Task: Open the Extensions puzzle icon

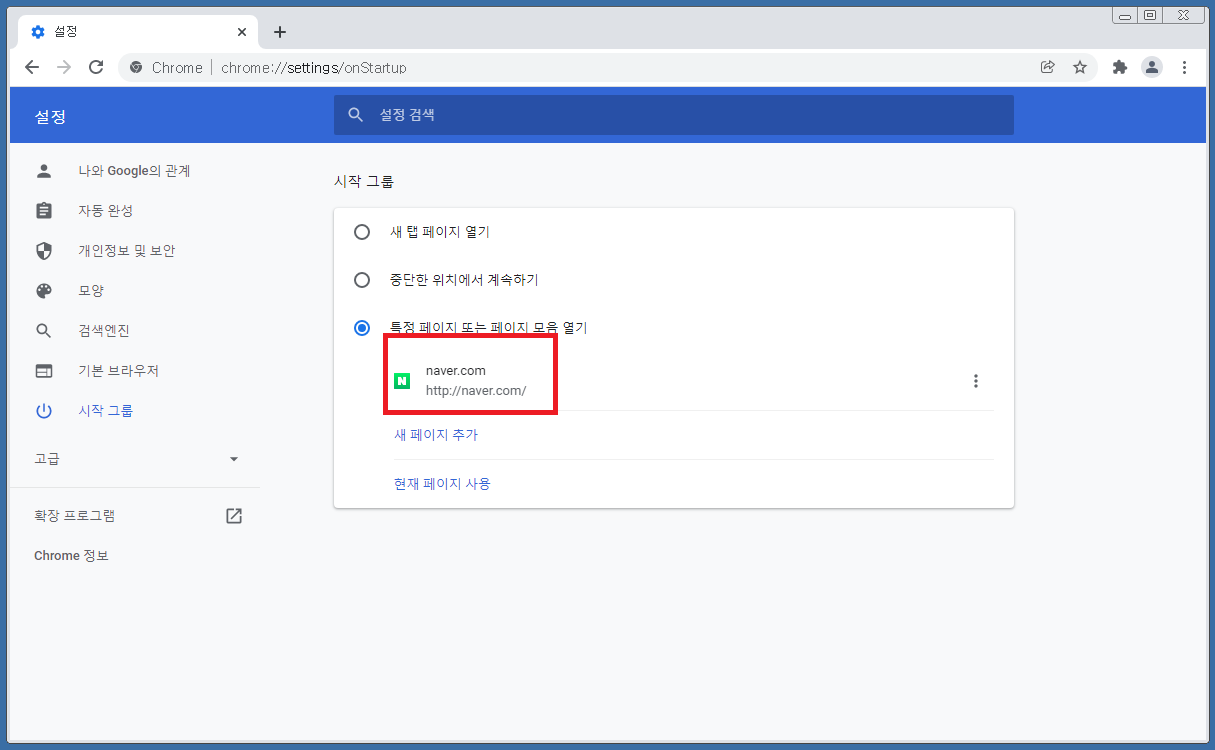Action: tap(1120, 67)
